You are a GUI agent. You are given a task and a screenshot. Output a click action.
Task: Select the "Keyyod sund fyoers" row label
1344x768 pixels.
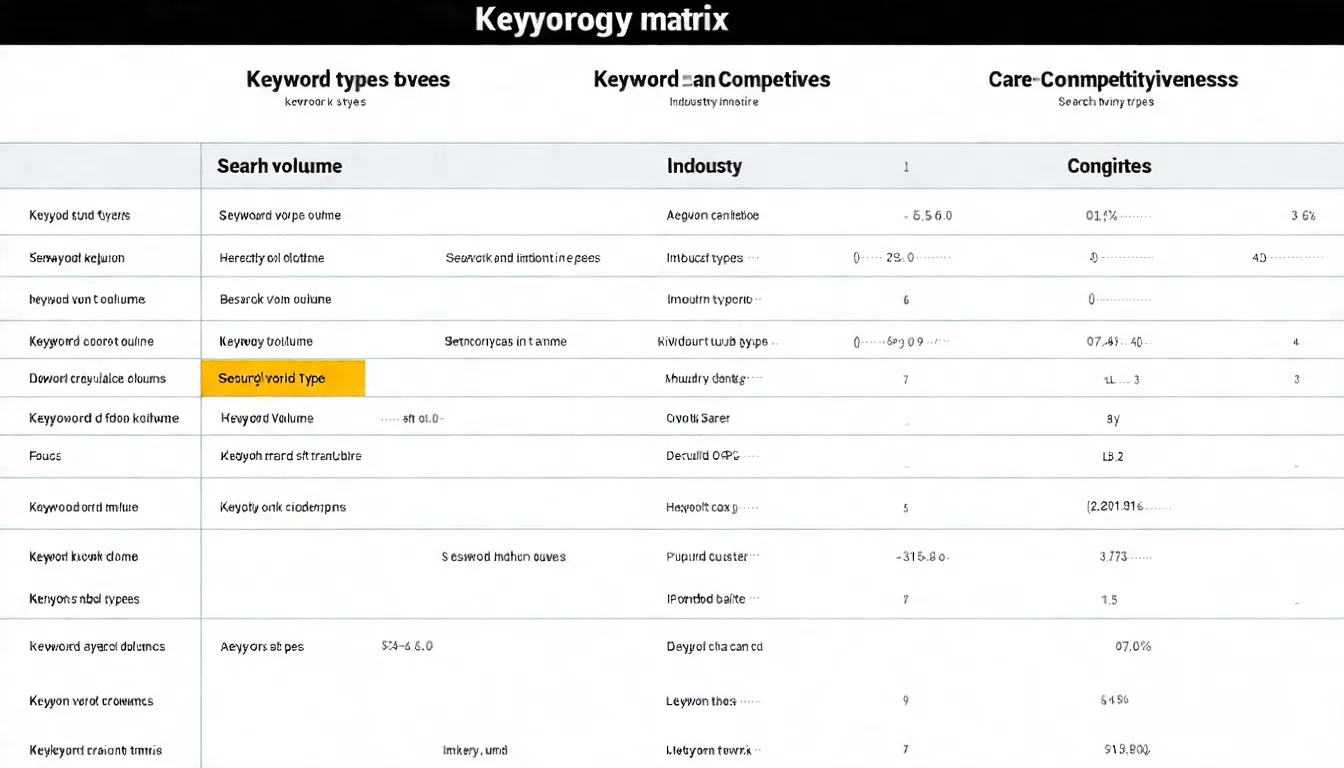(x=80, y=215)
